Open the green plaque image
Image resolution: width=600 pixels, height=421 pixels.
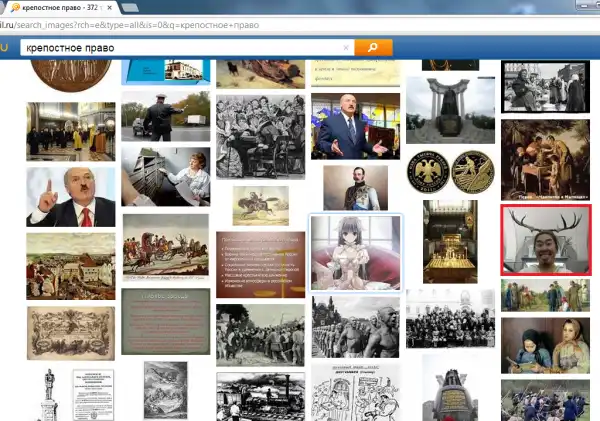click(x=165, y=321)
